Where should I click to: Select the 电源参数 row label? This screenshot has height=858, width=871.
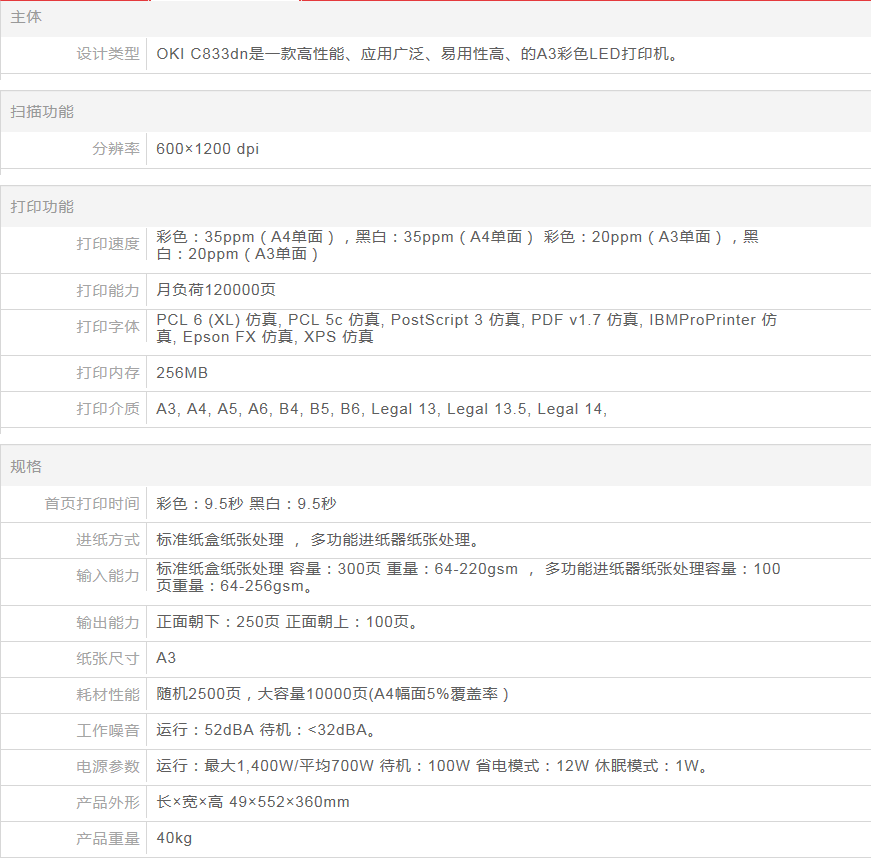point(108,767)
